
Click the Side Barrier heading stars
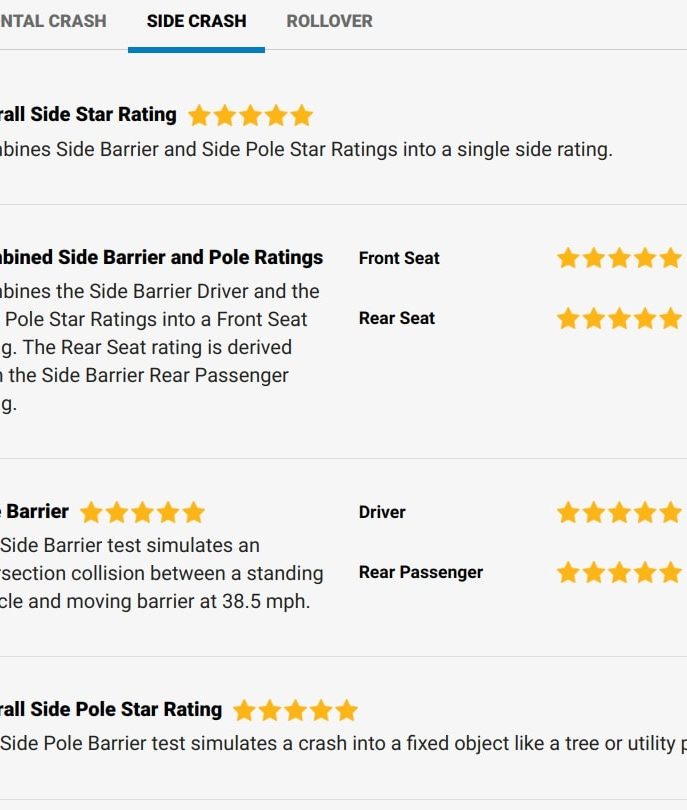[x=143, y=512]
